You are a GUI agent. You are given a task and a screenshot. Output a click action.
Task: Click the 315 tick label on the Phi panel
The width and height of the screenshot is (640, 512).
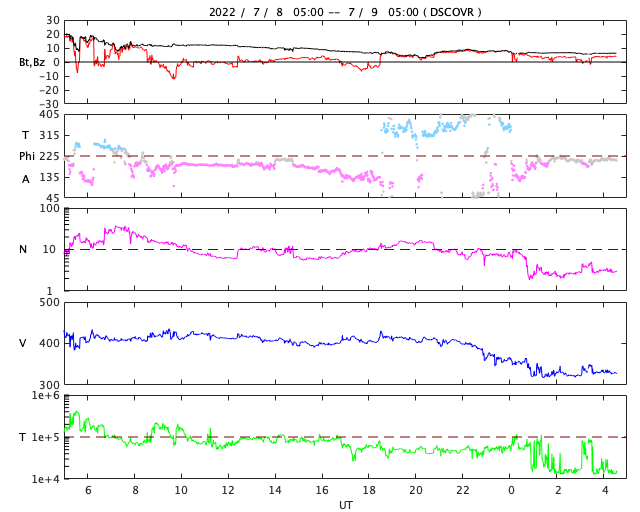49,135
